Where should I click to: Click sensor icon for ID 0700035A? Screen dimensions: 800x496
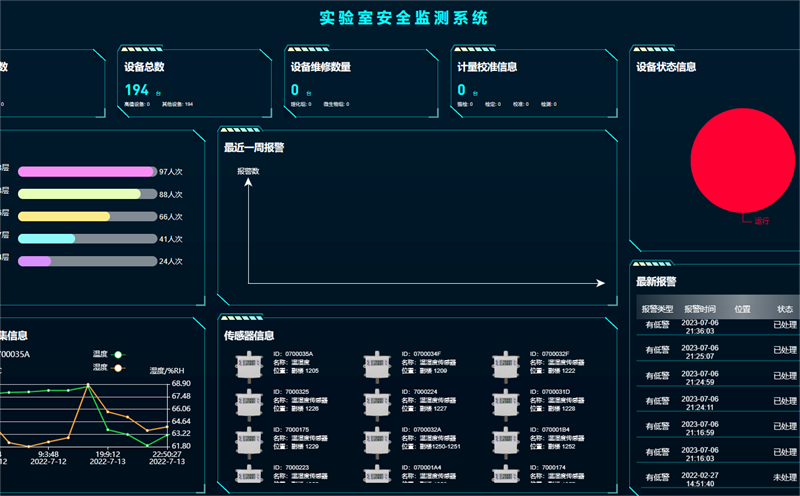point(248,365)
